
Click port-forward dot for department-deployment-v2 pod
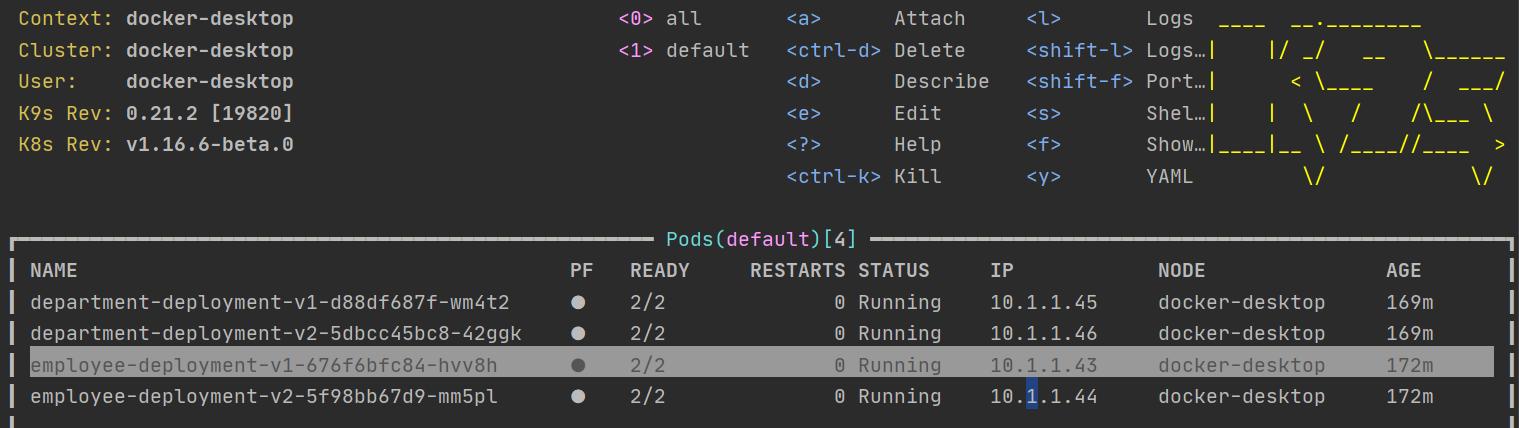click(577, 333)
